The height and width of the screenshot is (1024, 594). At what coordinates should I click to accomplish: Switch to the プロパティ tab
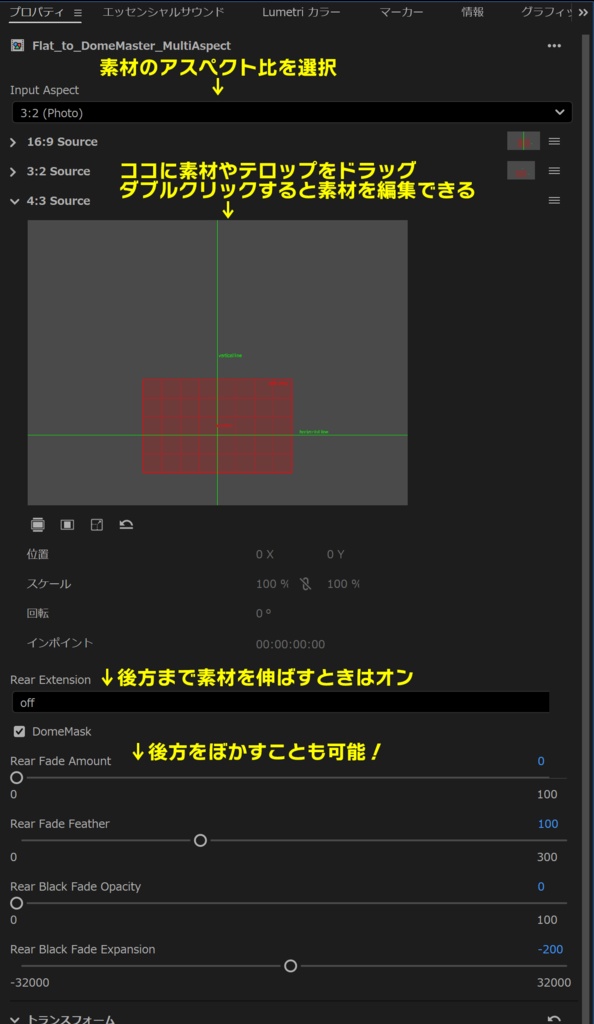(37, 12)
